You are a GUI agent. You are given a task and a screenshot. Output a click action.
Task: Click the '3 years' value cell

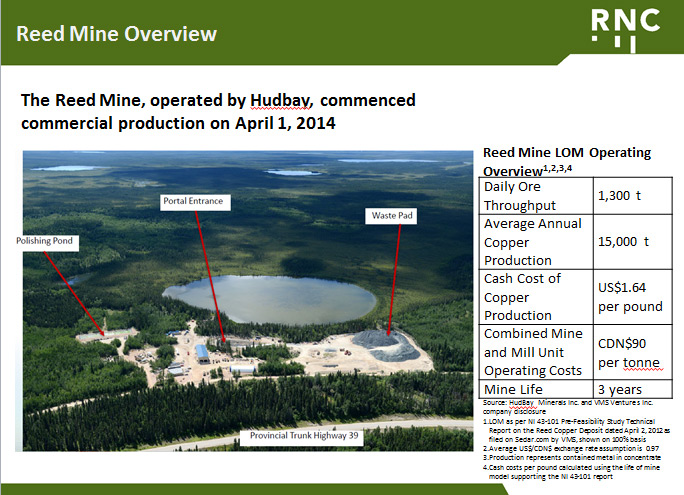pos(633,389)
